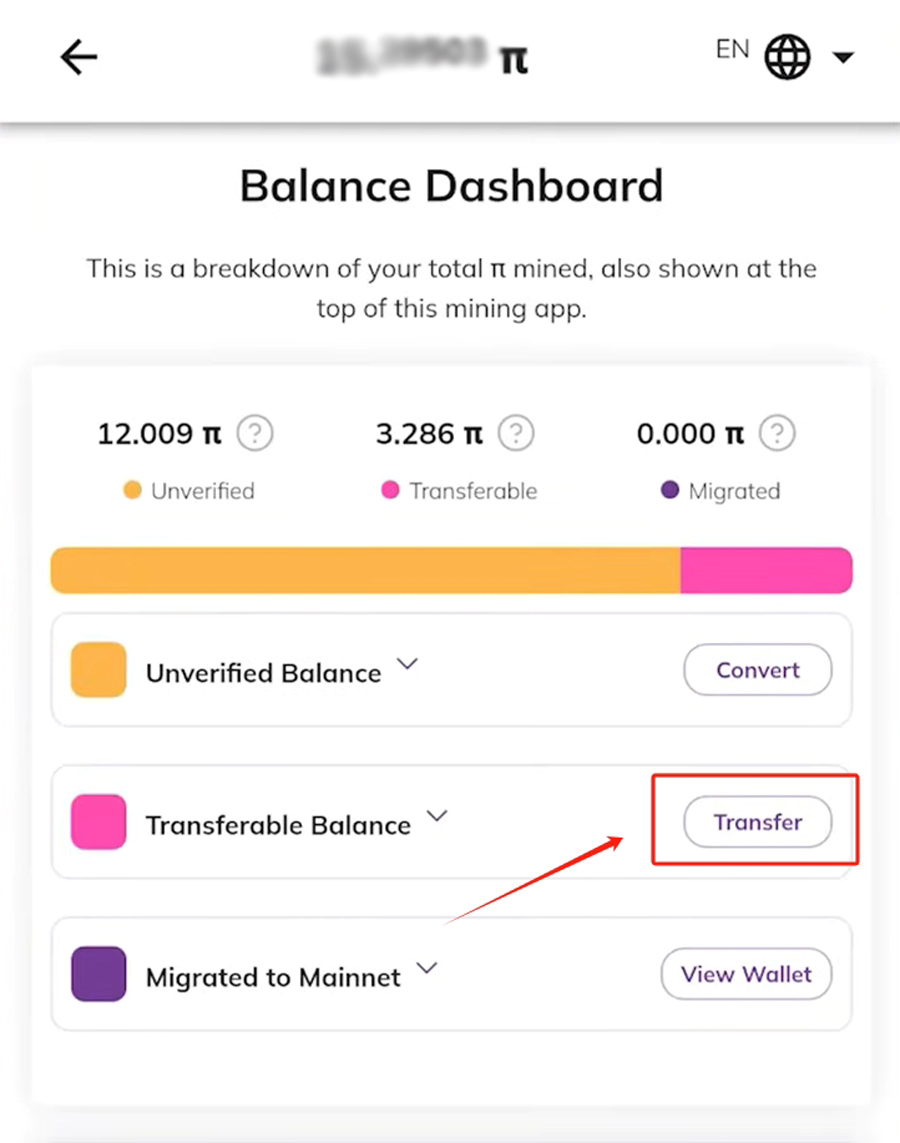Click help icon next to 12.009 π
This screenshot has height=1143, width=900.
(x=256, y=434)
